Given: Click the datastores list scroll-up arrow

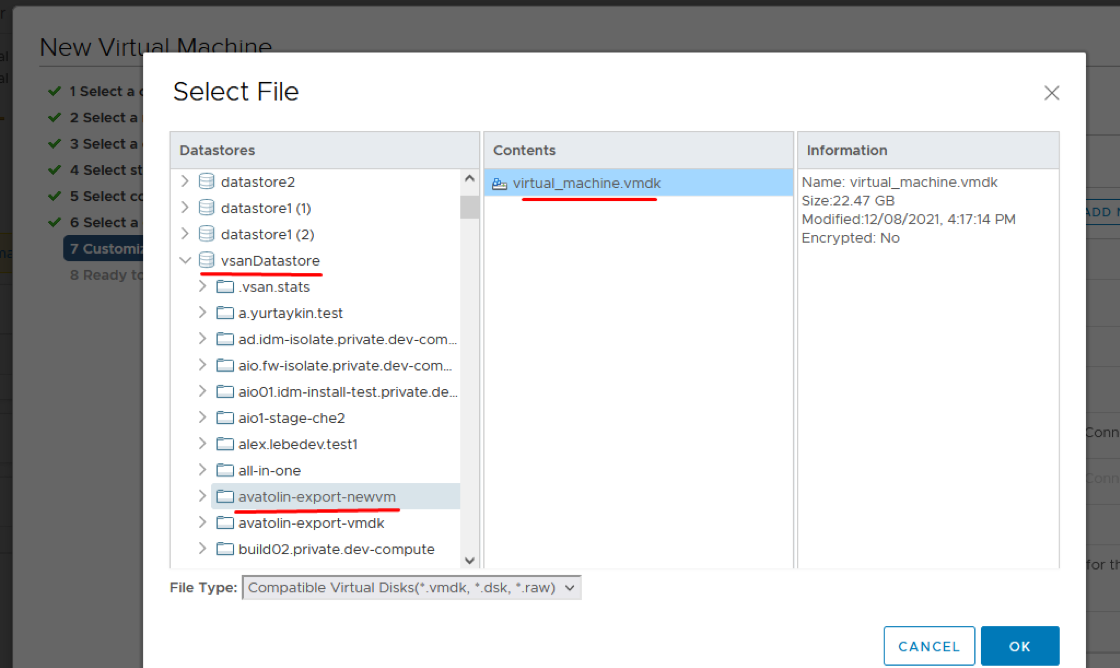Looking at the screenshot, I should tap(469, 179).
